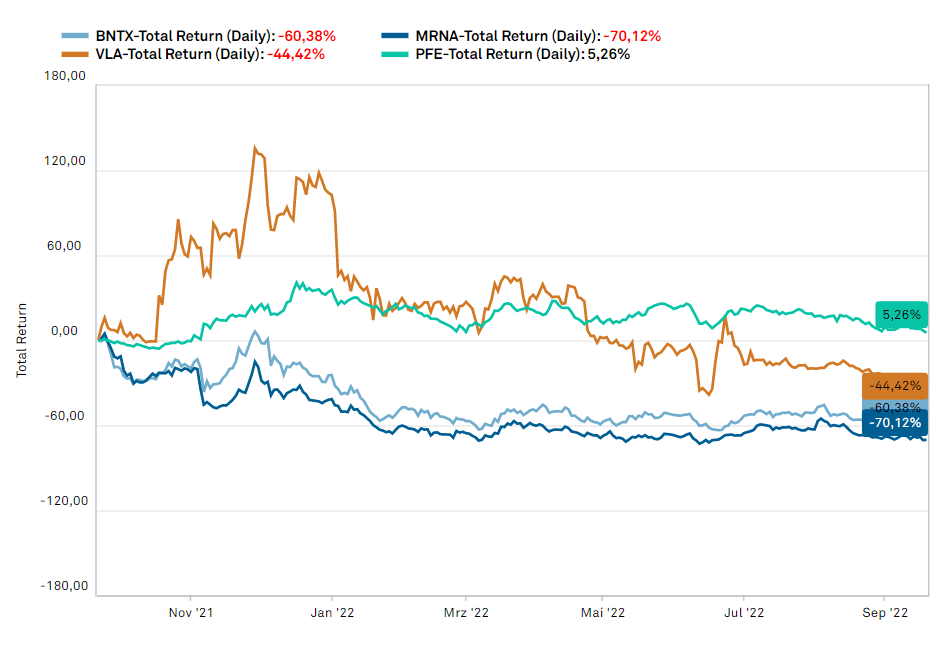Click the Jul '22 axis label
The width and height of the screenshot is (950, 657).
click(744, 613)
